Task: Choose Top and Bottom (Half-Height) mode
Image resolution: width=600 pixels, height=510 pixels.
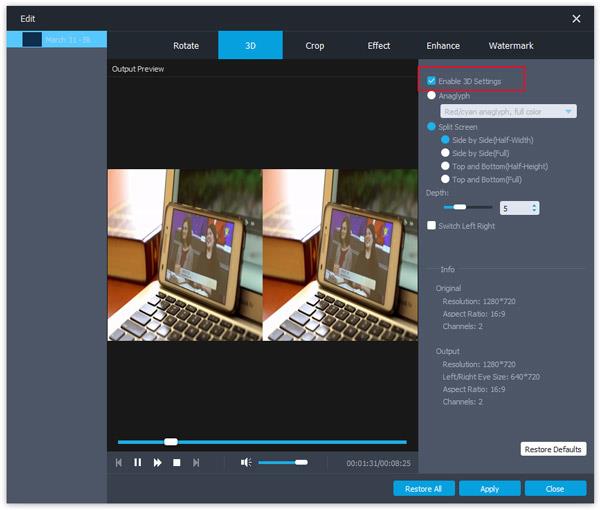Action: click(x=445, y=166)
